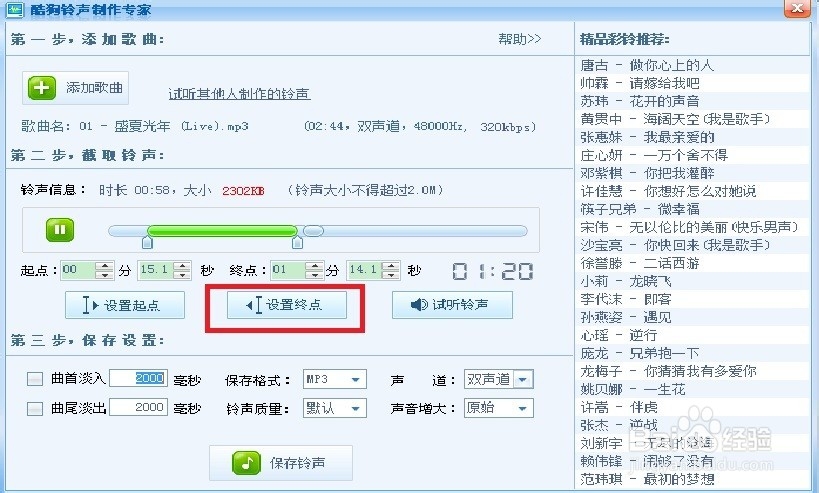Select the start-point slider marker
This screenshot has width=819, height=493.
coord(147,242)
